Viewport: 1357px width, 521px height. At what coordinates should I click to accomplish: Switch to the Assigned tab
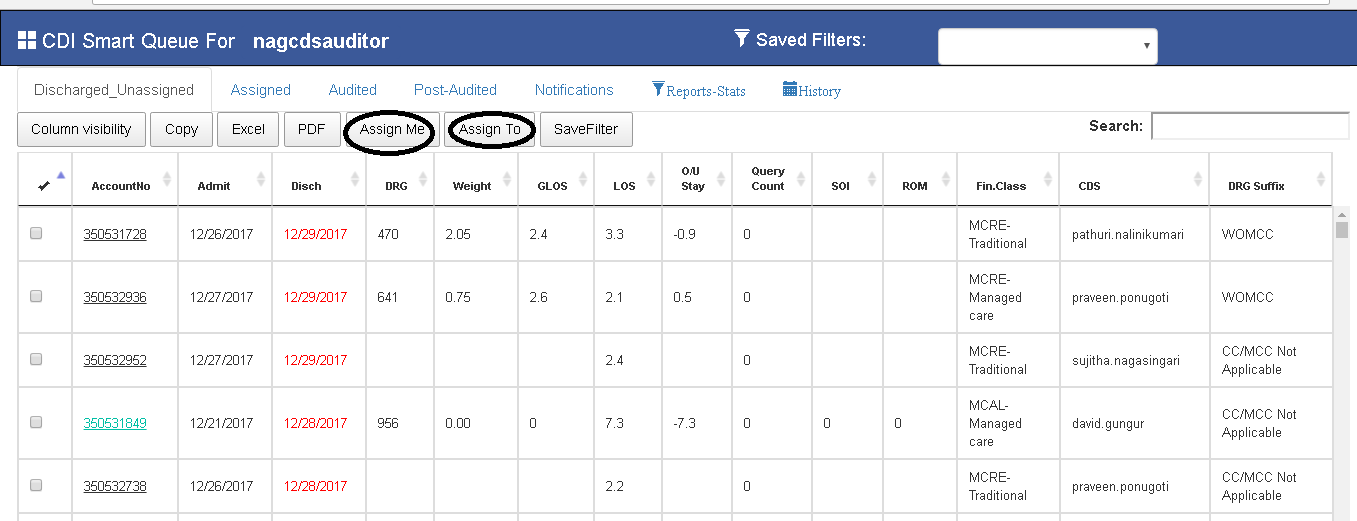coord(260,90)
